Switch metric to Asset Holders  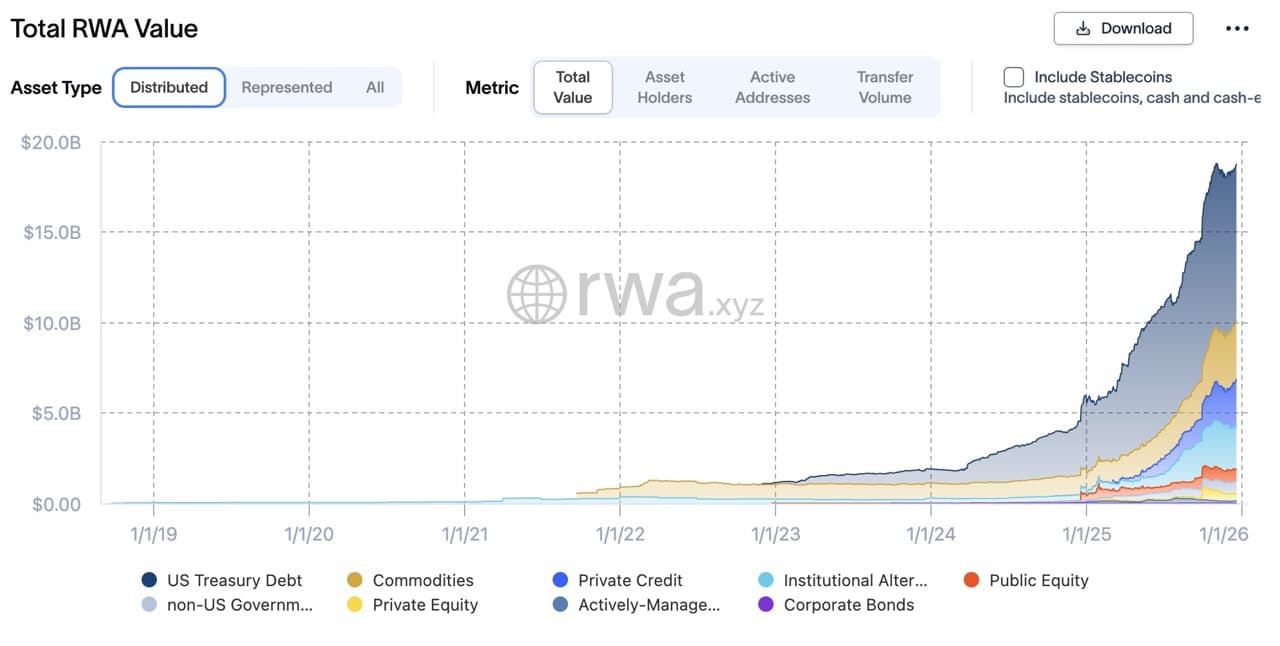point(664,87)
